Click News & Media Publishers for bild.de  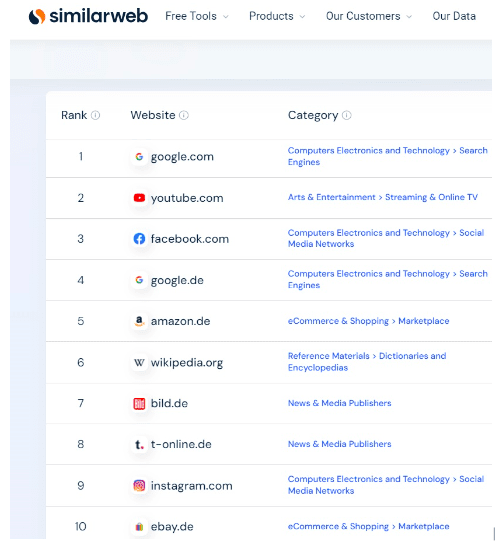(x=339, y=403)
